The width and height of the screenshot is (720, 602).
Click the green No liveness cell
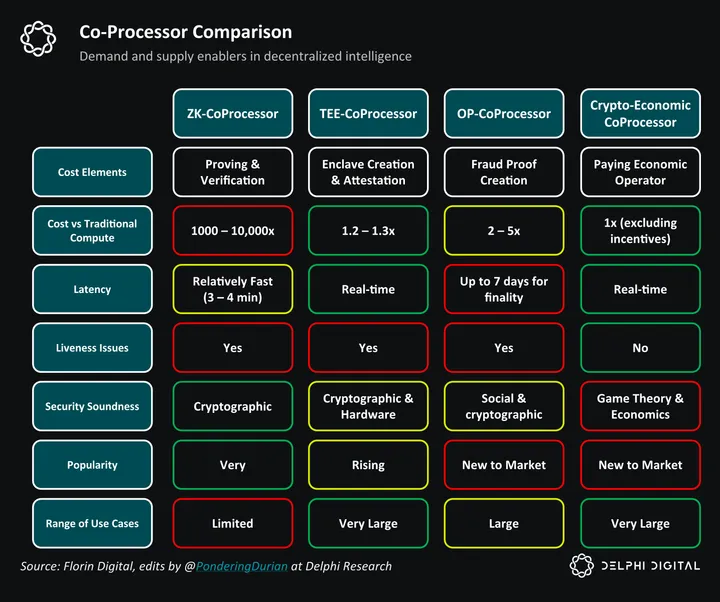pos(640,348)
